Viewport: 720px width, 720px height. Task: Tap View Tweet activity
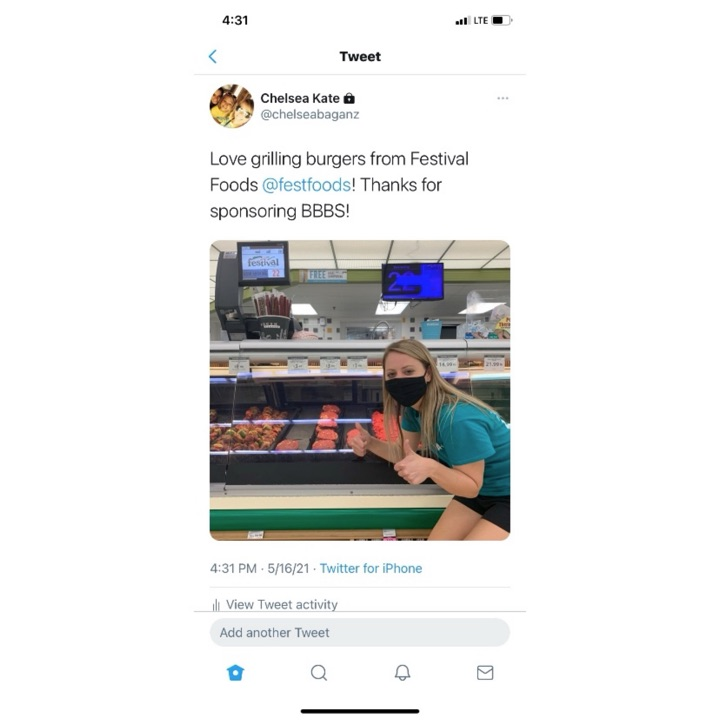point(281,604)
